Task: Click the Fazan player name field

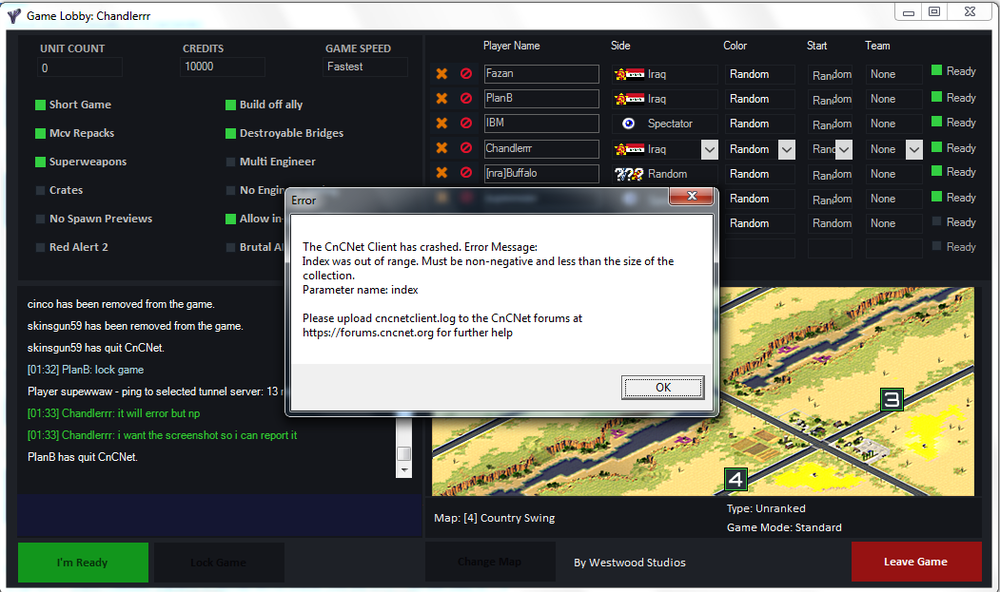Action: point(541,74)
